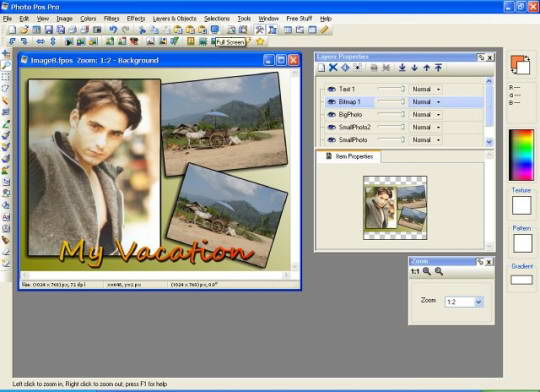Screen dimensions: 540x392
Task: Click the blue diamond icon in the Layers toolbar
Action: pos(345,68)
